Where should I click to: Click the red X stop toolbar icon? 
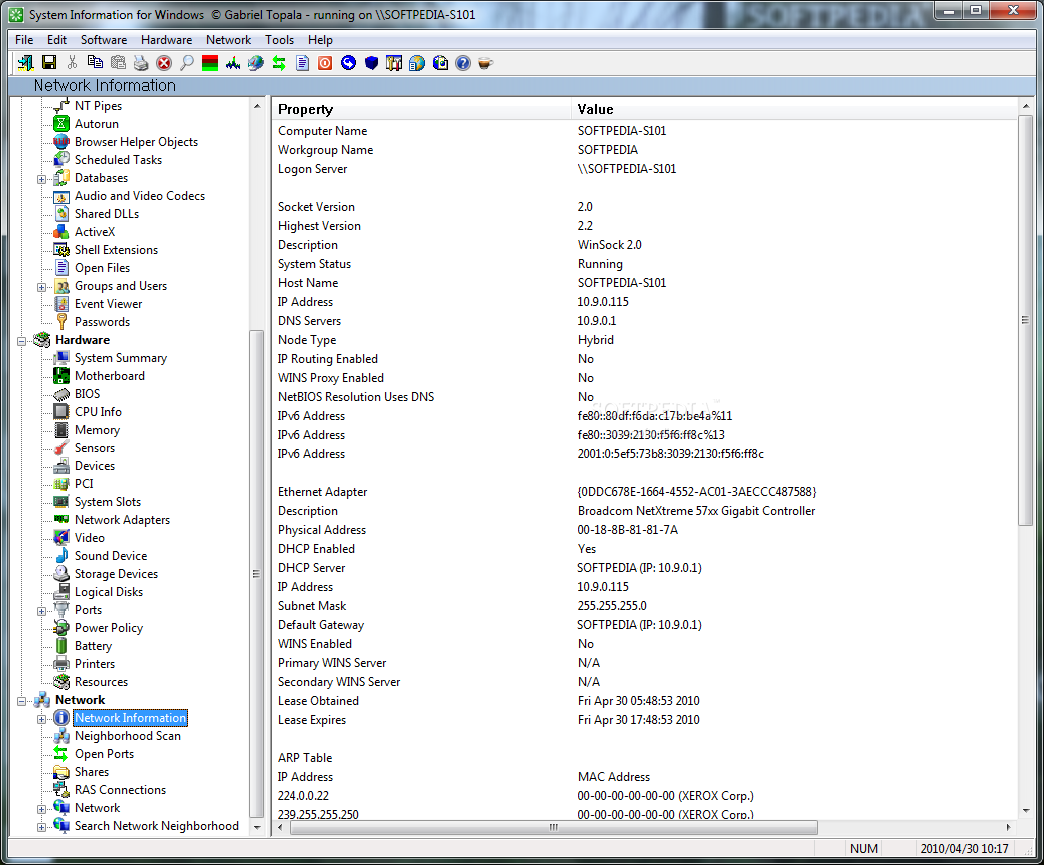pyautogui.click(x=164, y=63)
